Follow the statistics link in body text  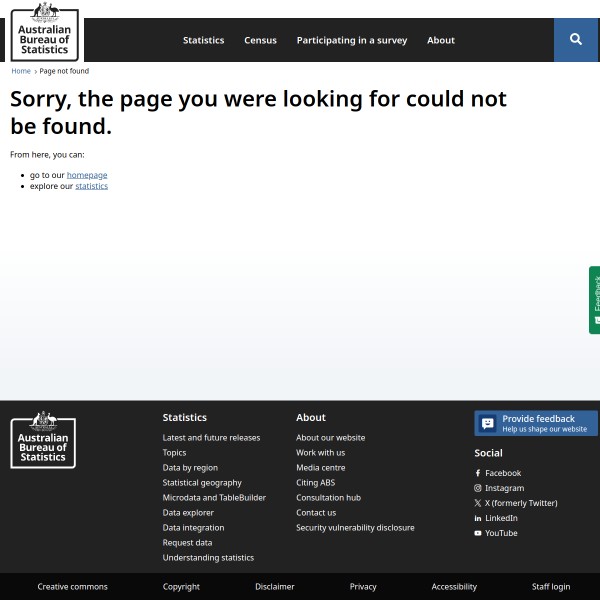[91, 186]
